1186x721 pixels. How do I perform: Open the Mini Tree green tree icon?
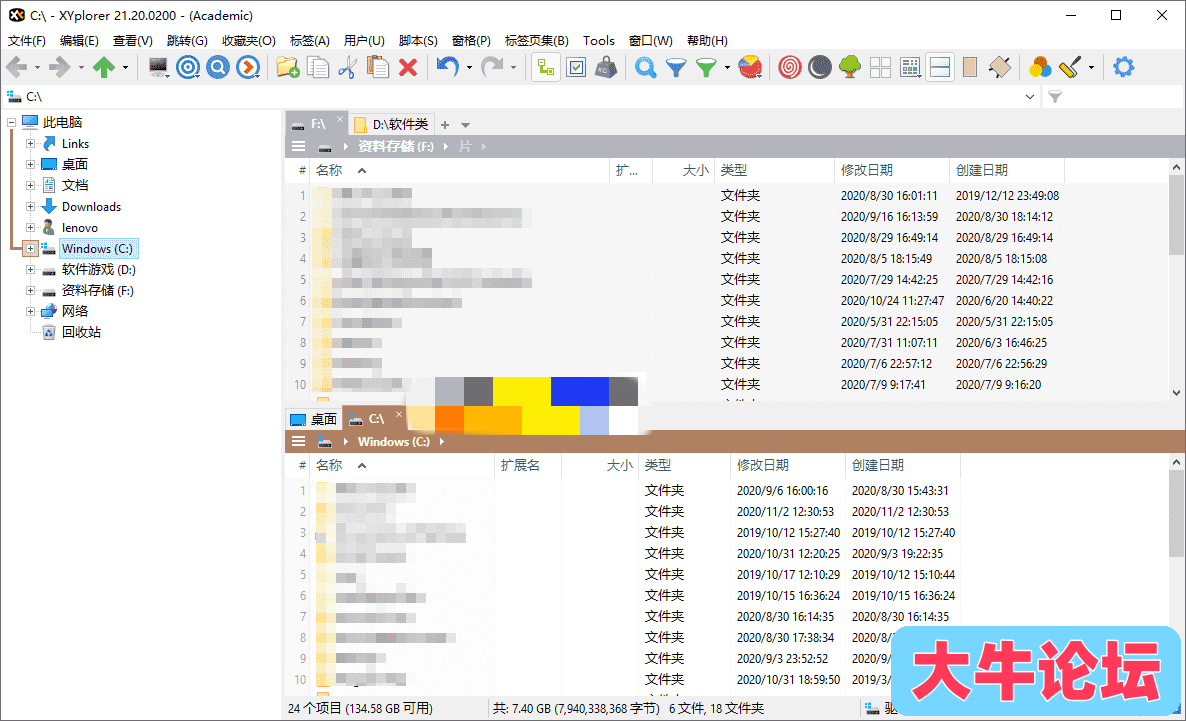[x=850, y=67]
